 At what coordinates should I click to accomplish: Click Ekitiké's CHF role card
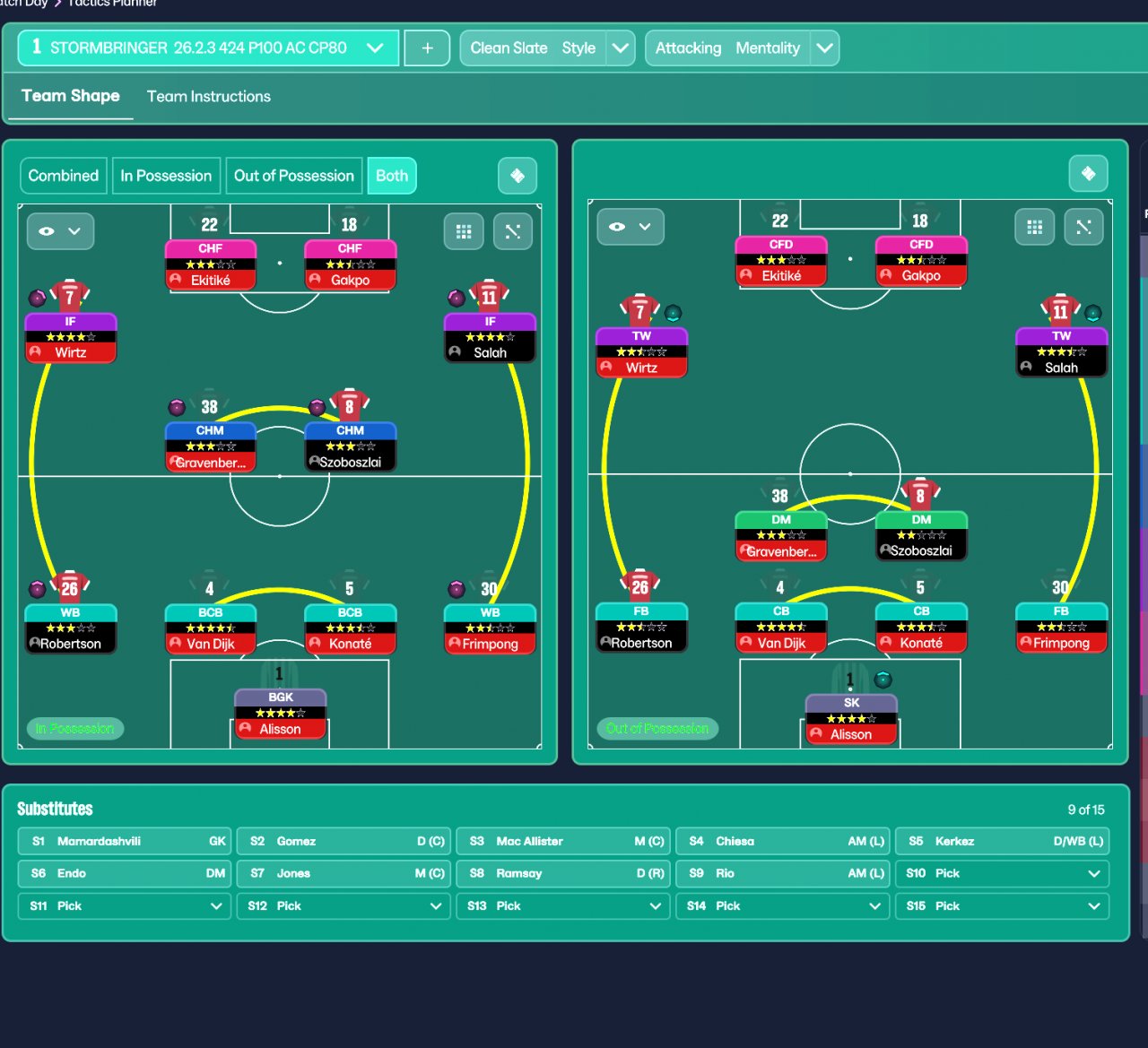coord(211,264)
